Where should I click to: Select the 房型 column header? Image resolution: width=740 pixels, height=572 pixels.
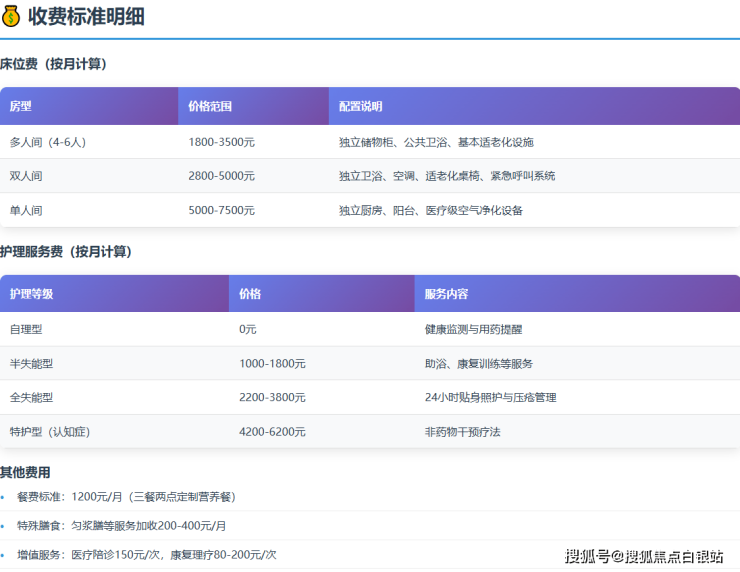point(21,106)
